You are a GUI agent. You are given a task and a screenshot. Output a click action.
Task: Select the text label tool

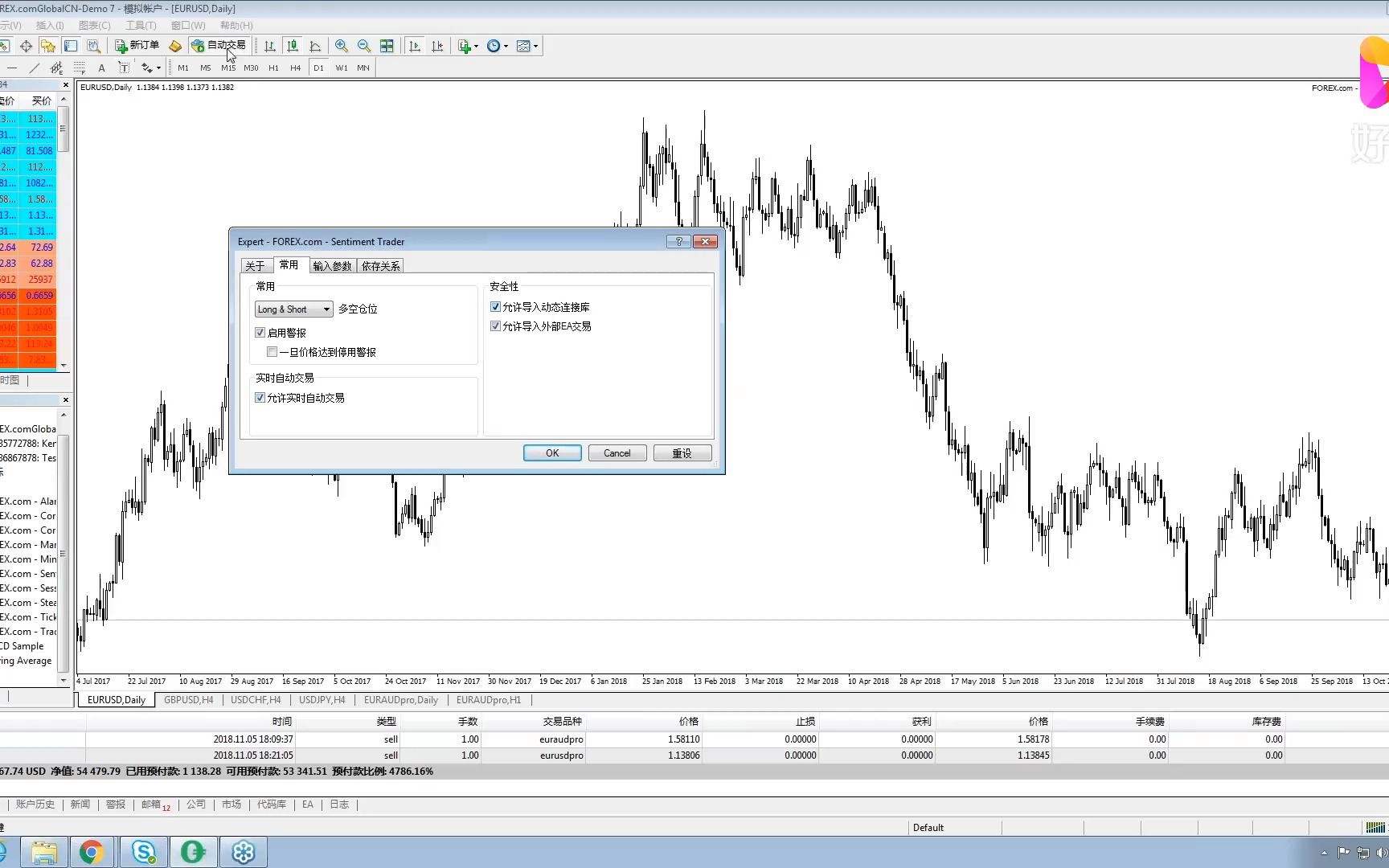pyautogui.click(x=124, y=68)
